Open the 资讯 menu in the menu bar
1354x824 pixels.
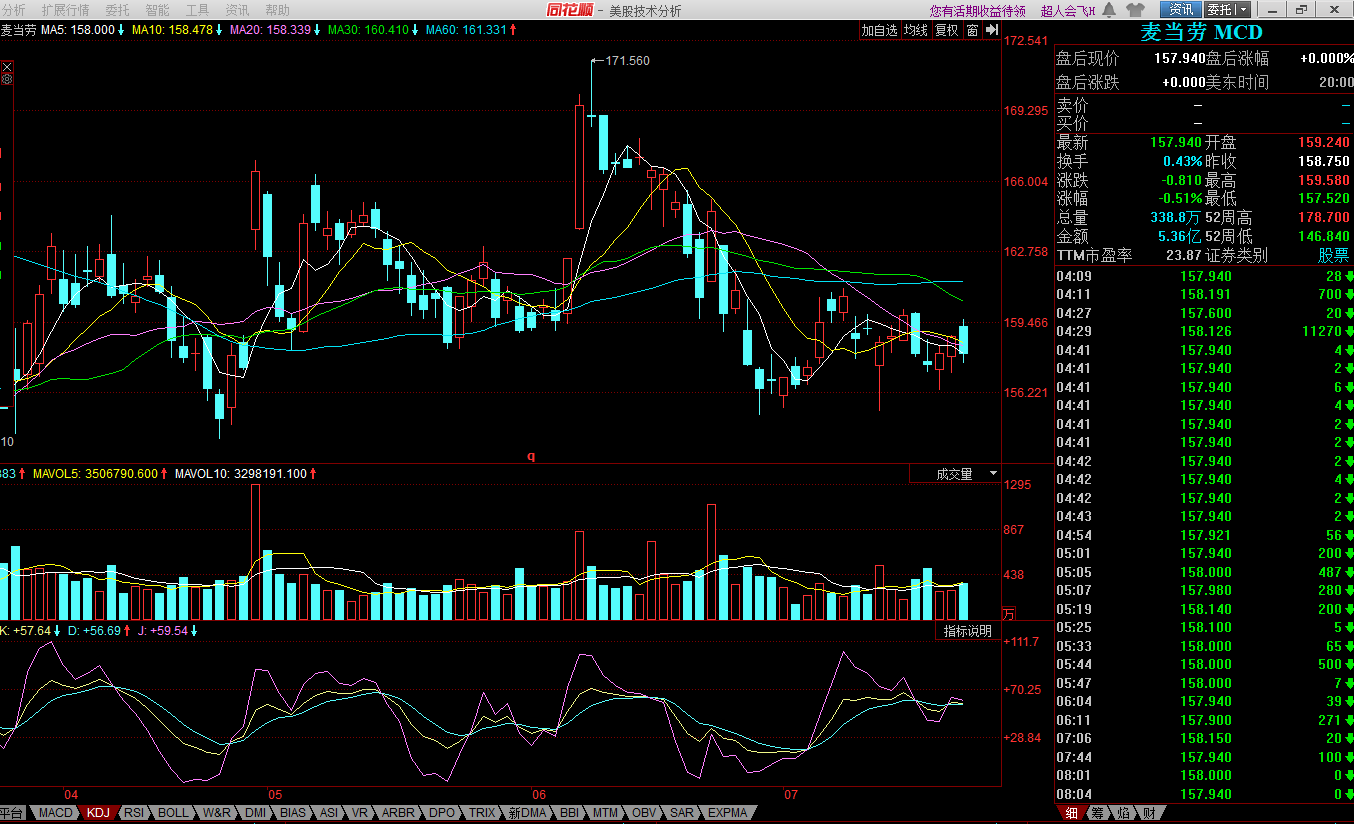pos(237,10)
